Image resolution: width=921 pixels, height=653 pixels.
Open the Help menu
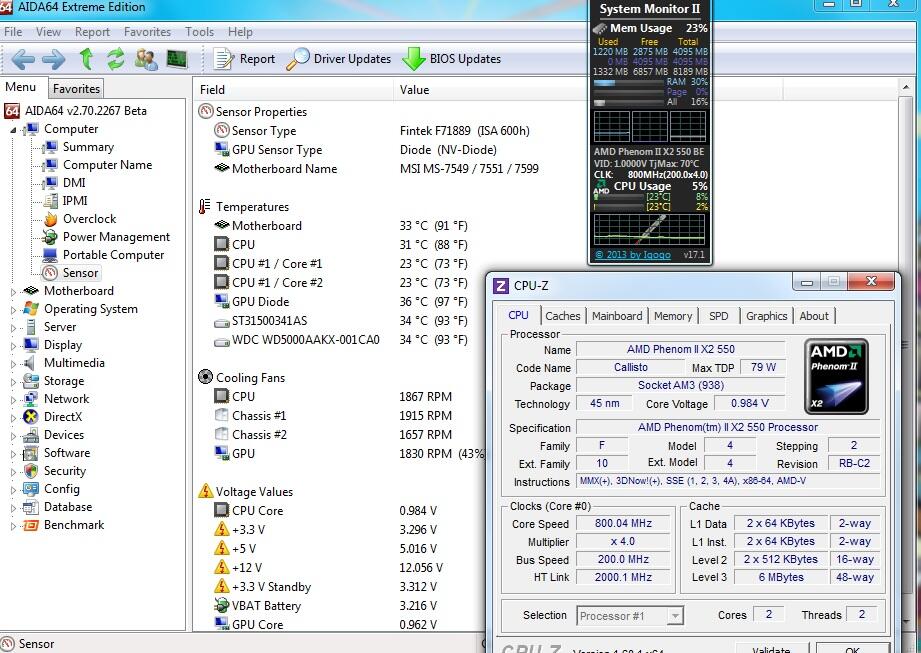click(240, 32)
